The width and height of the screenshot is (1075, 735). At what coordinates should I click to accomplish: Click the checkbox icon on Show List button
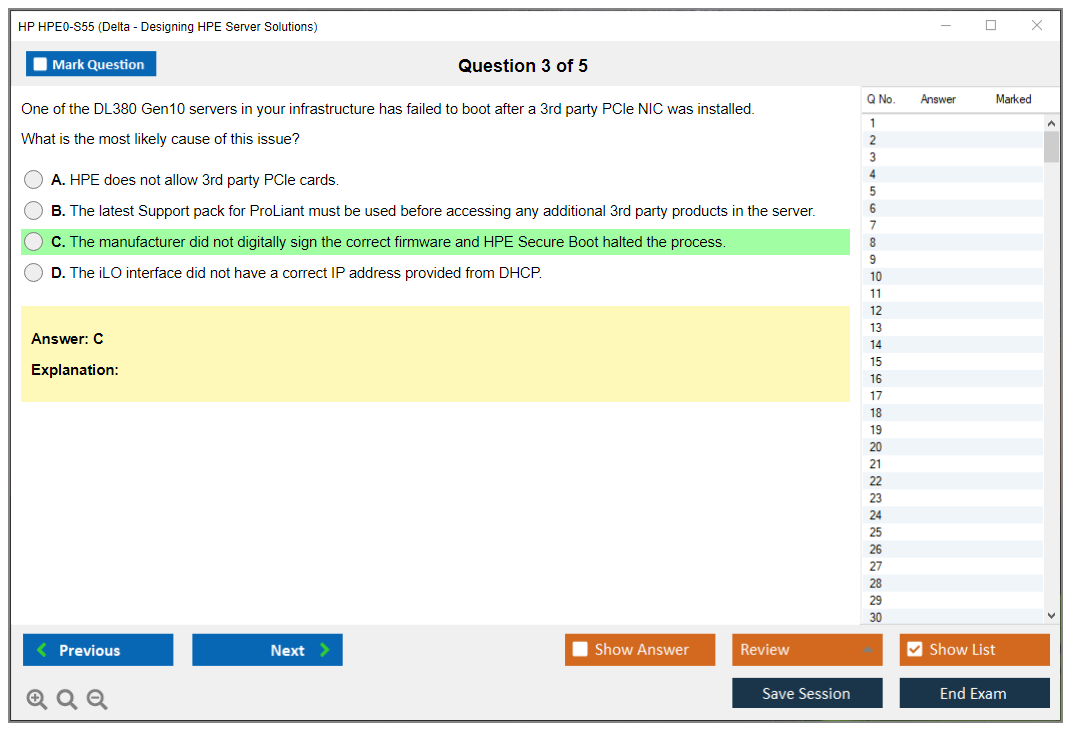[x=913, y=649]
